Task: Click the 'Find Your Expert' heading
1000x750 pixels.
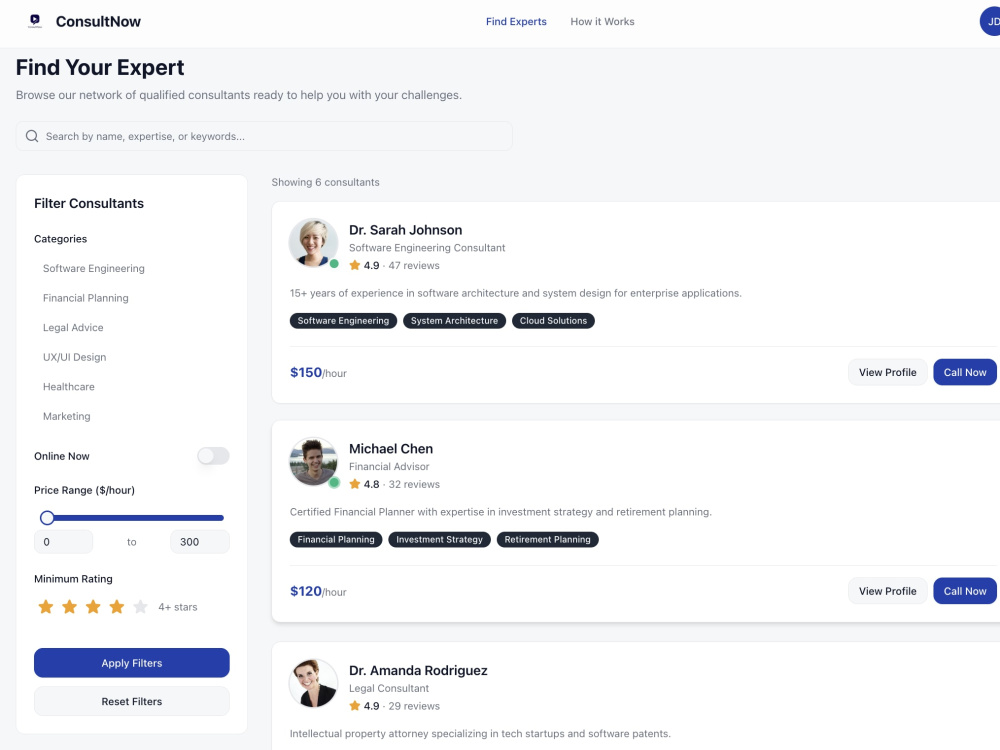Action: 100,68
